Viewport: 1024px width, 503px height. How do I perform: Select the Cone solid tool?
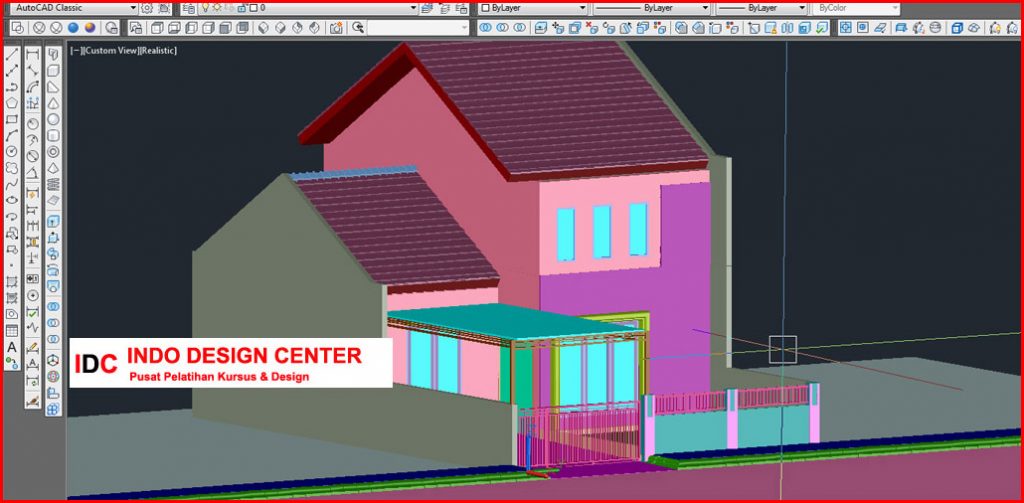54,103
